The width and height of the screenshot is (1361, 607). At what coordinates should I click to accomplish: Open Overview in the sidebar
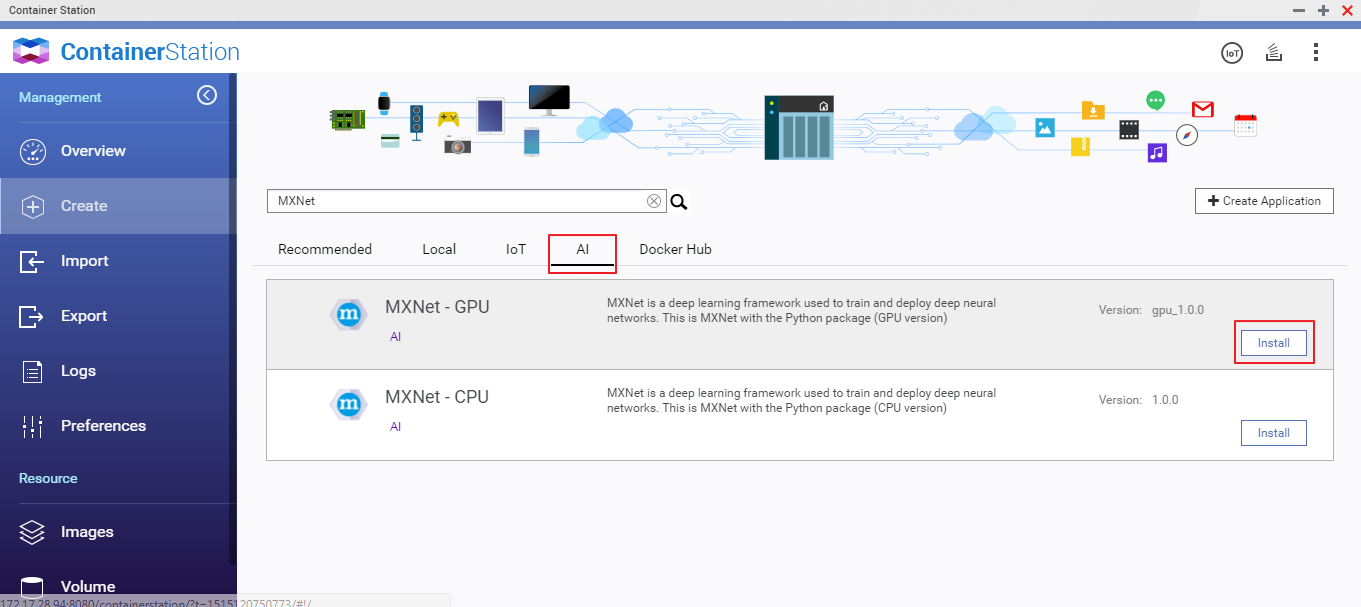click(93, 151)
